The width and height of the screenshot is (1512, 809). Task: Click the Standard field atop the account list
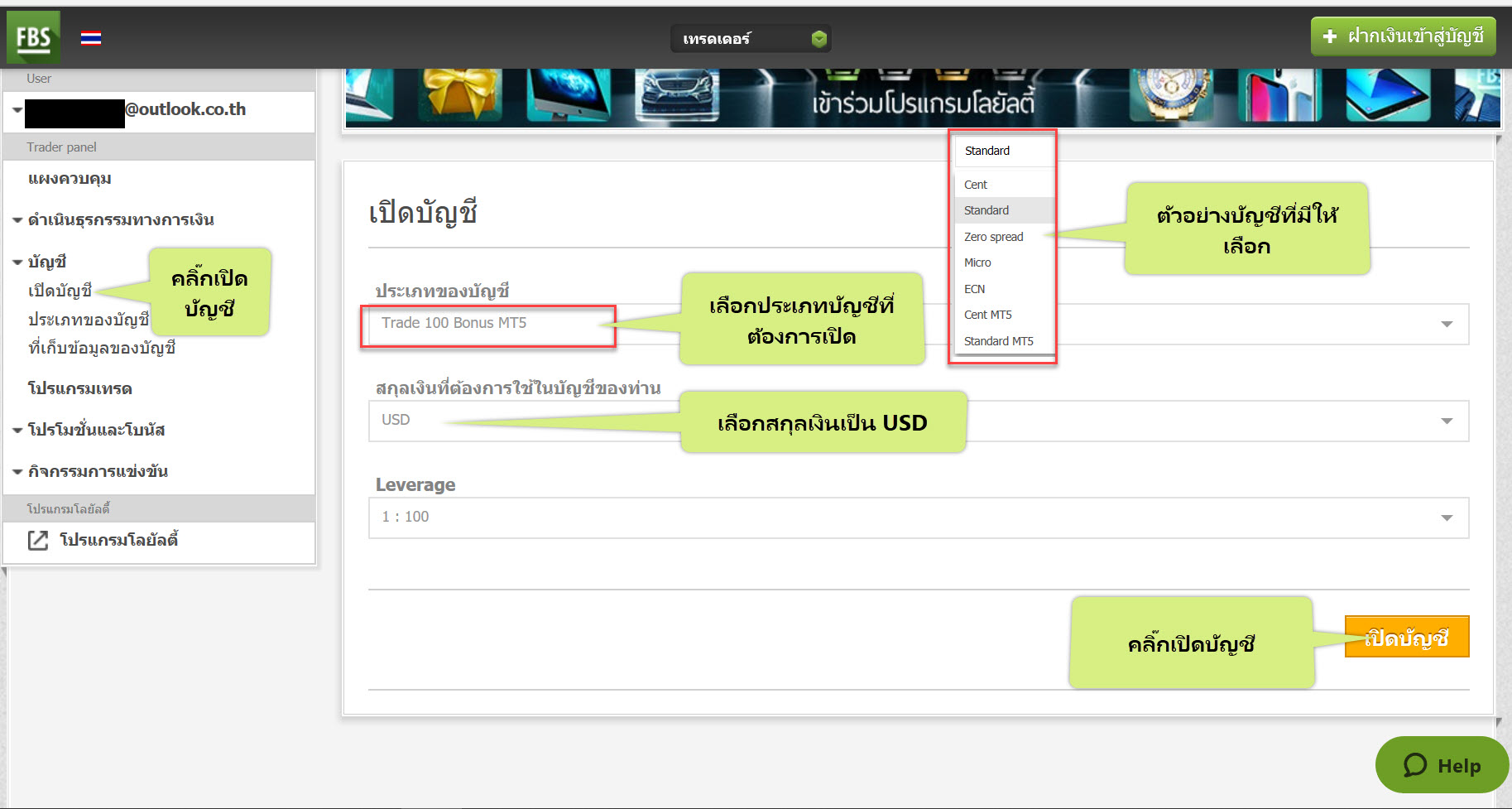click(1005, 151)
